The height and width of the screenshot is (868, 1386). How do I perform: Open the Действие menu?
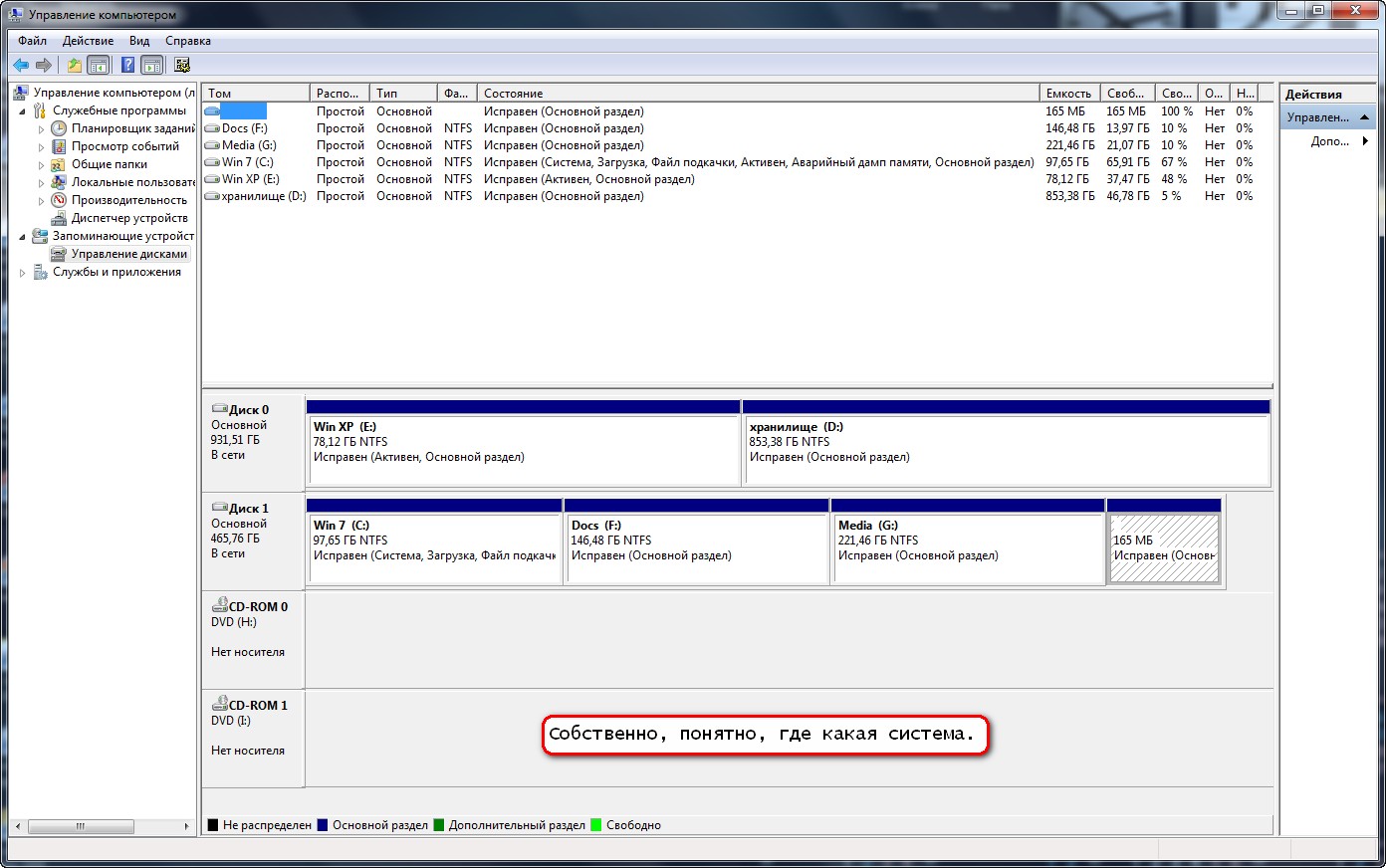tap(88, 41)
